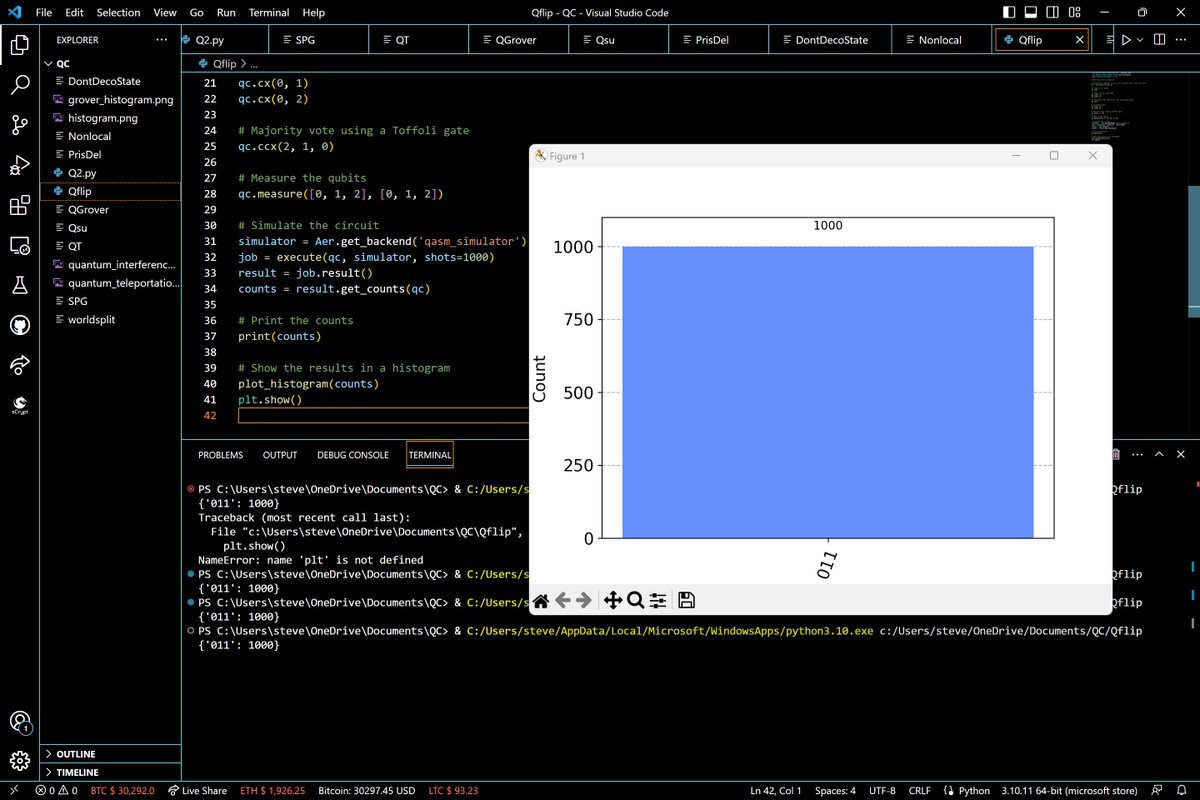Open the PROBLEMS panel tab
The height and width of the screenshot is (800, 1200).
[x=220, y=455]
